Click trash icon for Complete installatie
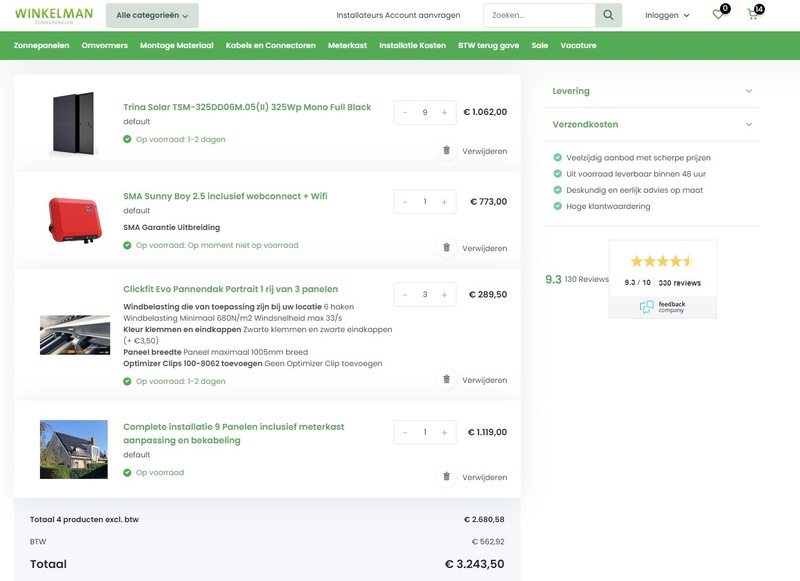The image size is (800, 581). [446, 477]
